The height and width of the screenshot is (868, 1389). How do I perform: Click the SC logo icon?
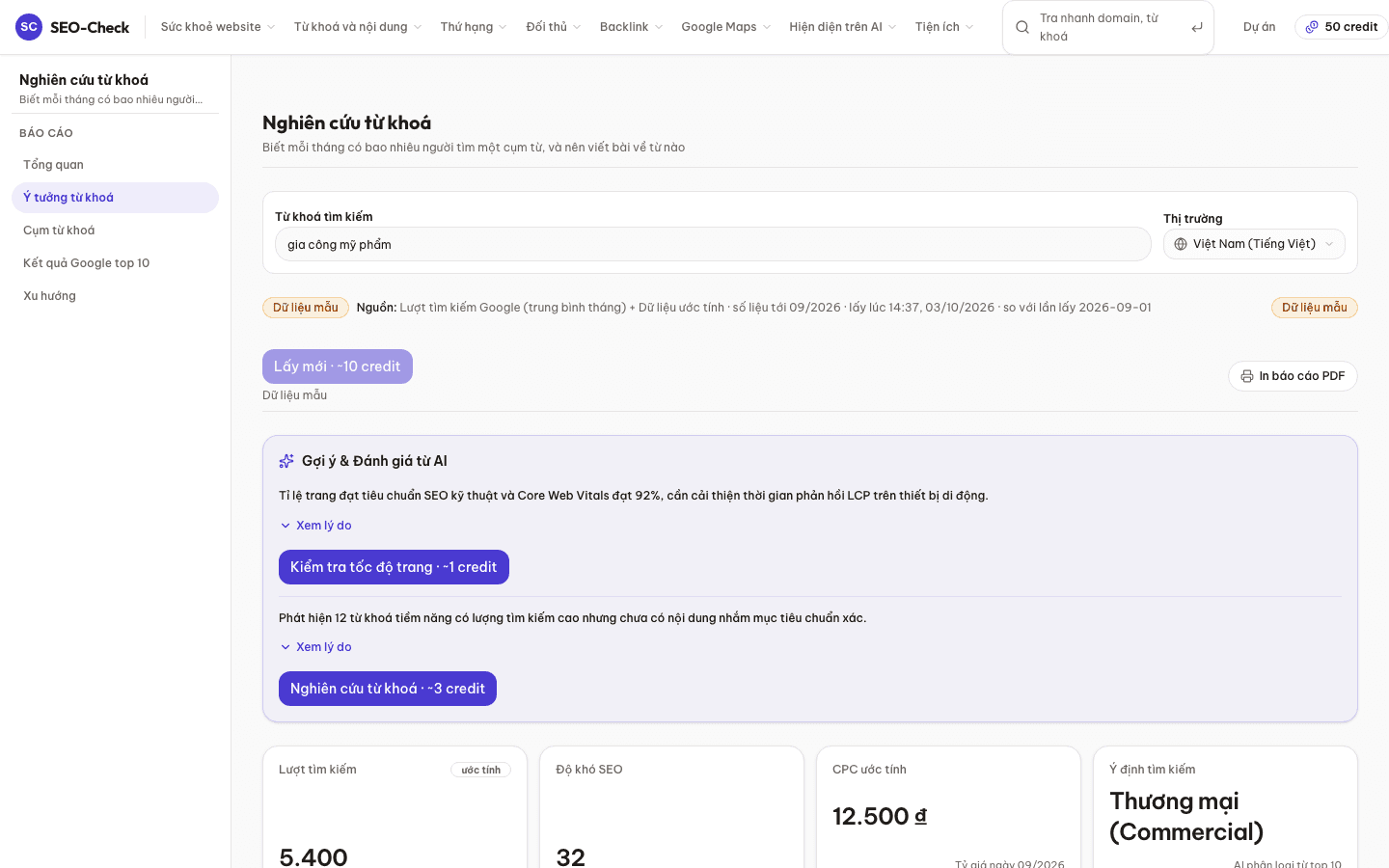[x=29, y=27]
